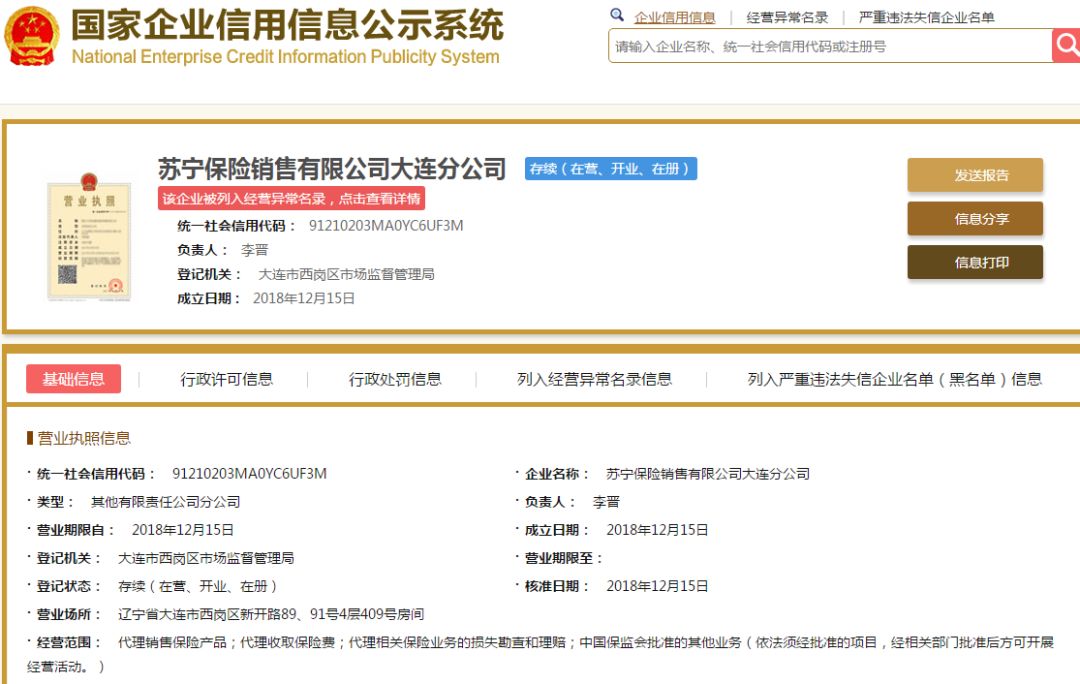
Task: Click the blue 存续 status badge
Action: click(610, 169)
